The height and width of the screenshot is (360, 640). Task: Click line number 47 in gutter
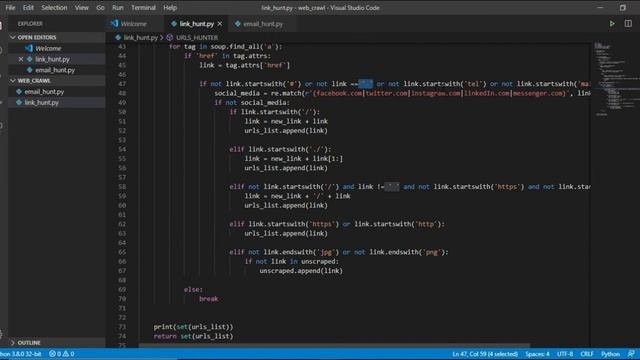pos(122,84)
